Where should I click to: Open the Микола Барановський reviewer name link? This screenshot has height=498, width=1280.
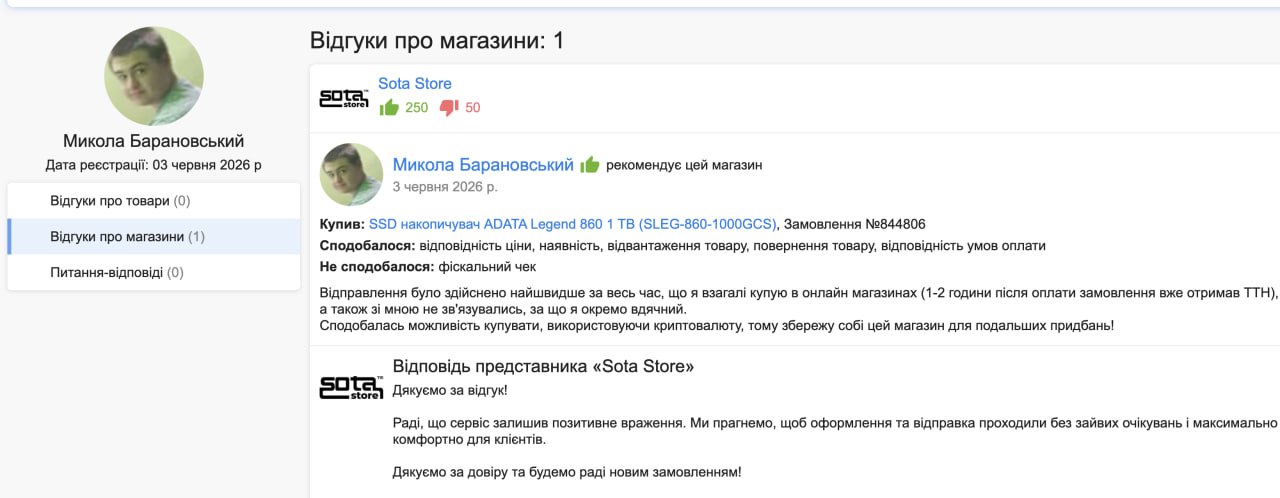tap(483, 165)
